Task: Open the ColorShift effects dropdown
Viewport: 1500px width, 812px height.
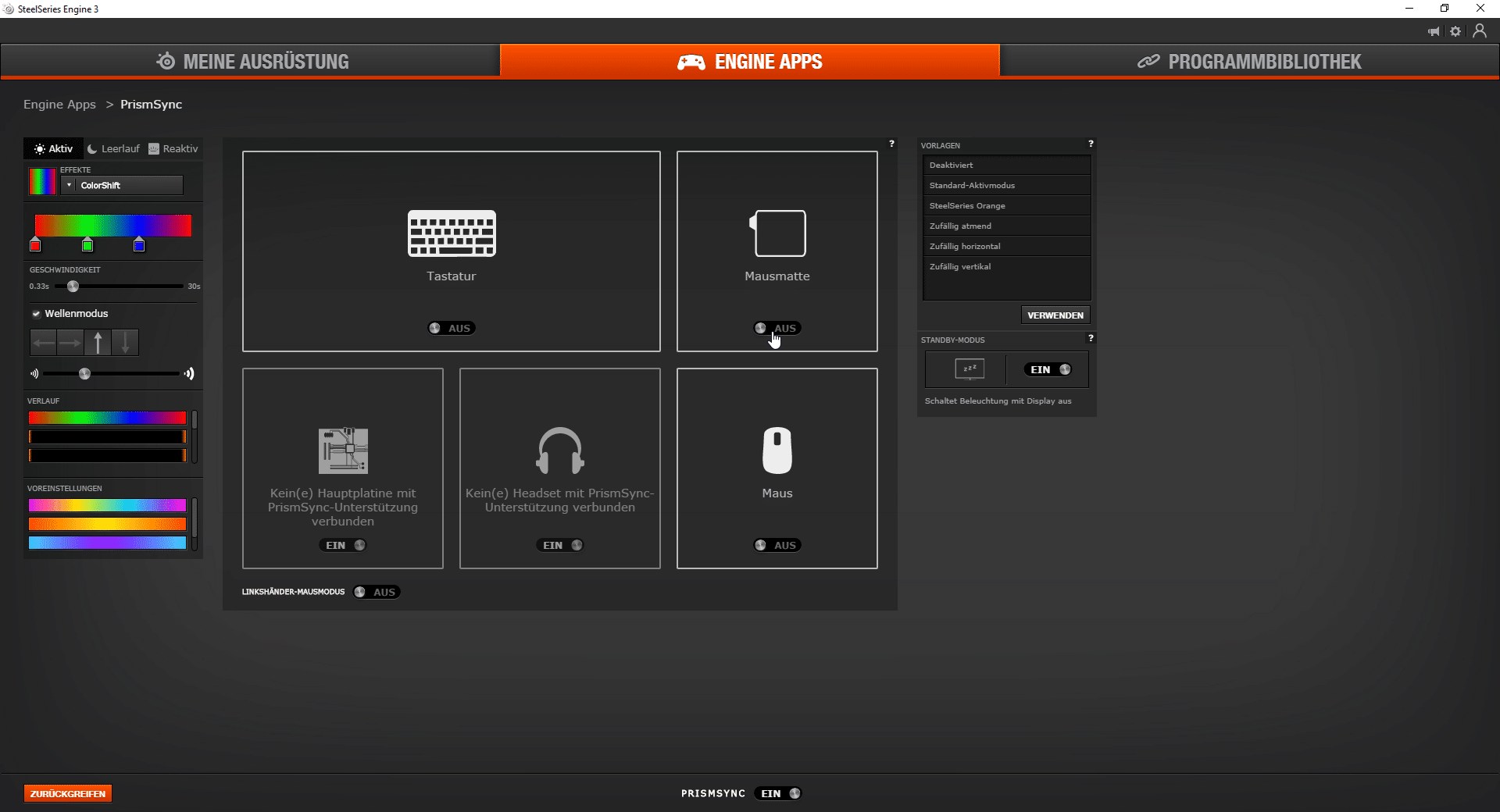Action: point(123,185)
